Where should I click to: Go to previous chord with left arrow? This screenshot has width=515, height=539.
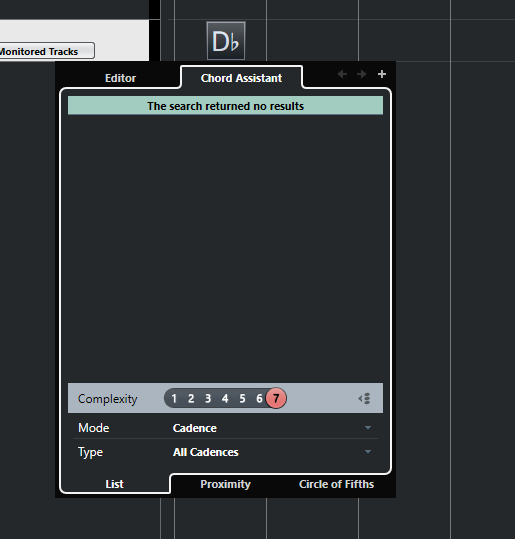point(342,74)
